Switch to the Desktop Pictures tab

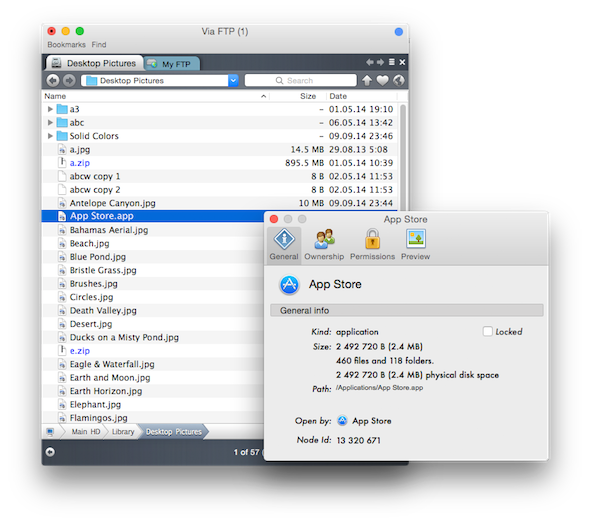click(x=94, y=63)
